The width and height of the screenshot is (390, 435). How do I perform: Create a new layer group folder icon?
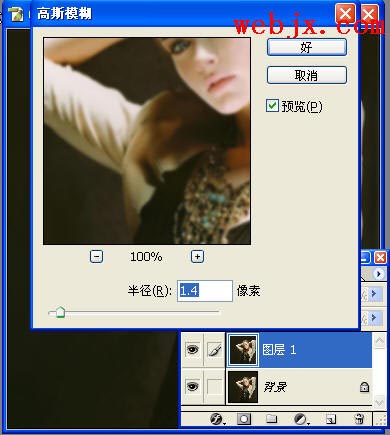(271, 419)
